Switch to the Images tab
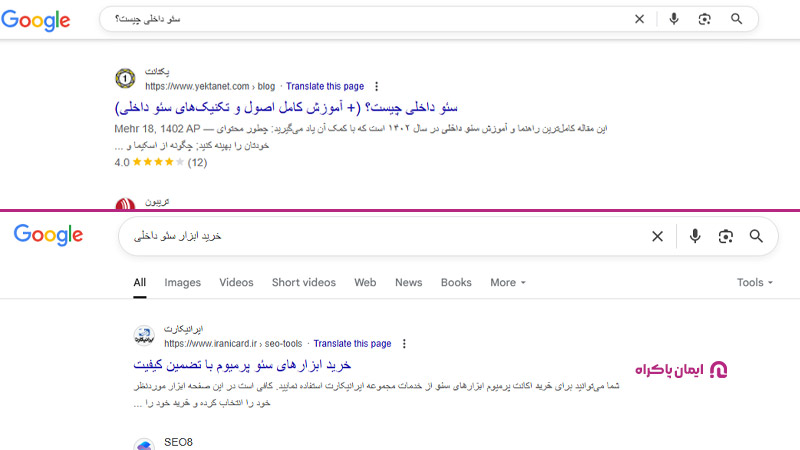The image size is (800, 450). (x=183, y=283)
